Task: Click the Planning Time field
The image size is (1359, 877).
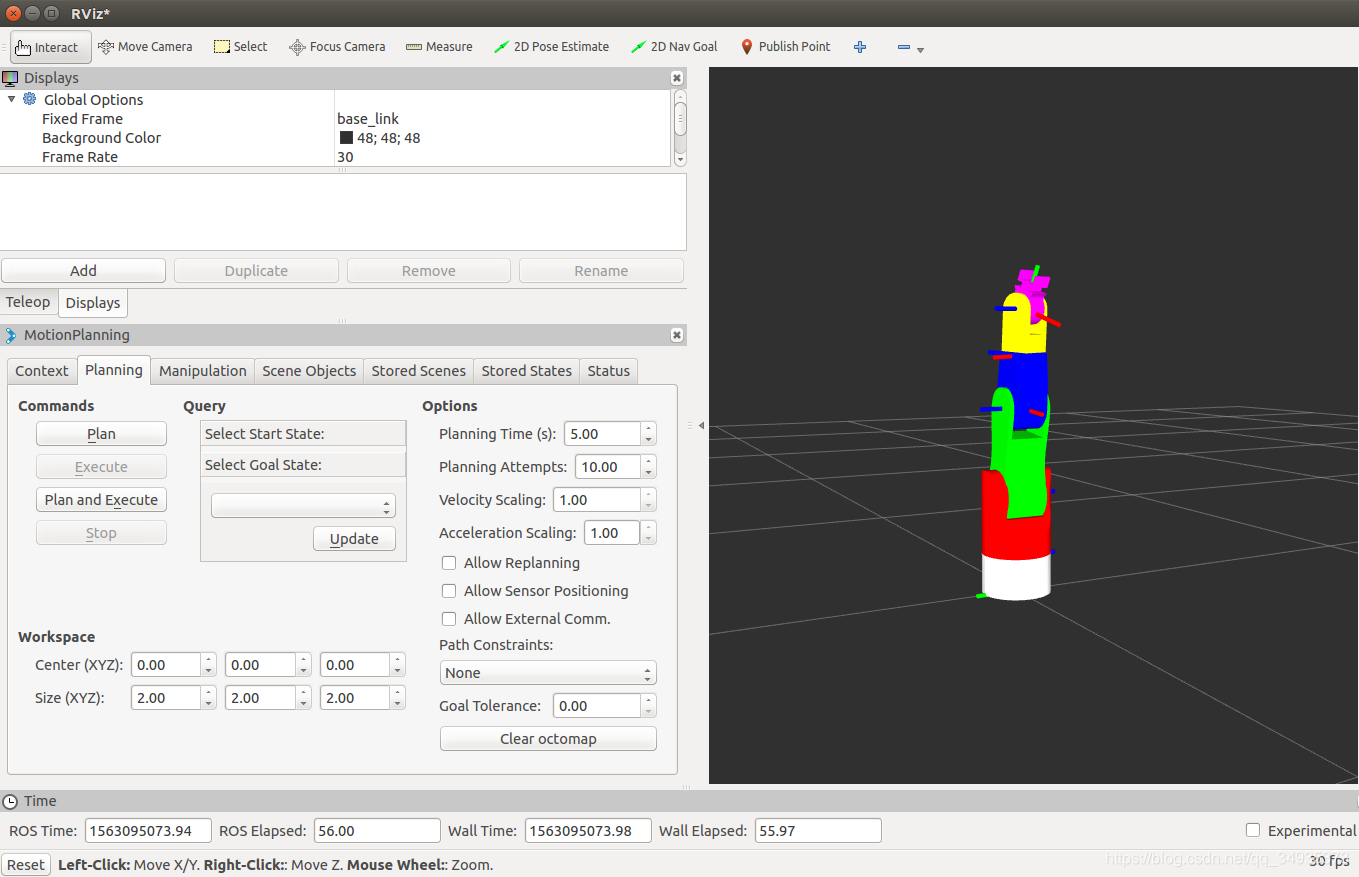Action: (602, 434)
